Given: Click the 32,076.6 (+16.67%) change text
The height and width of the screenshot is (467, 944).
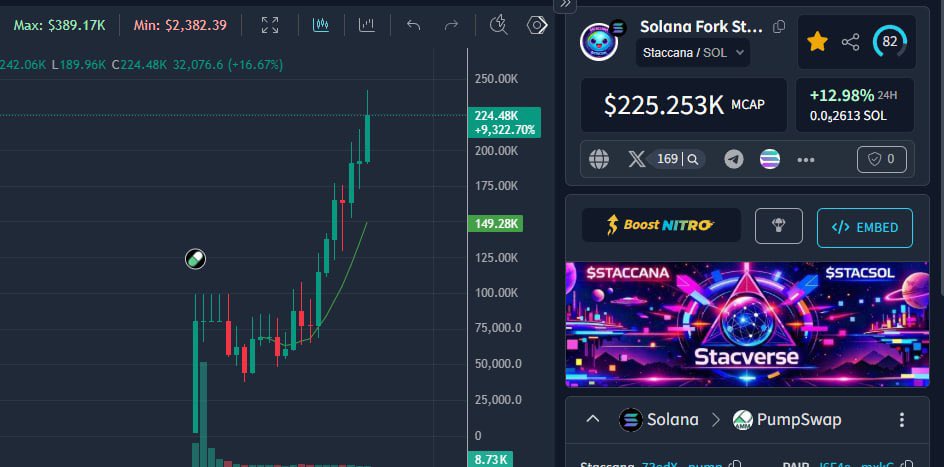Looking at the screenshot, I should [x=228, y=64].
